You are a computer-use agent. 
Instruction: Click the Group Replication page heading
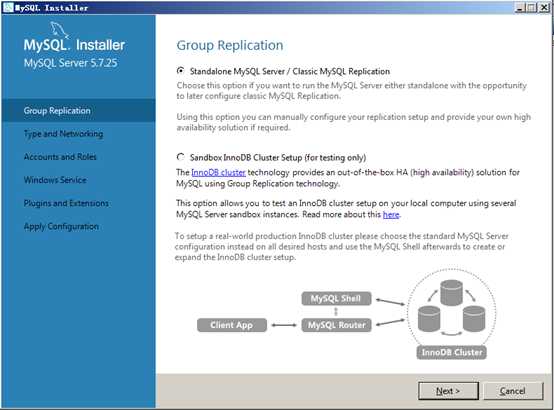point(230,45)
